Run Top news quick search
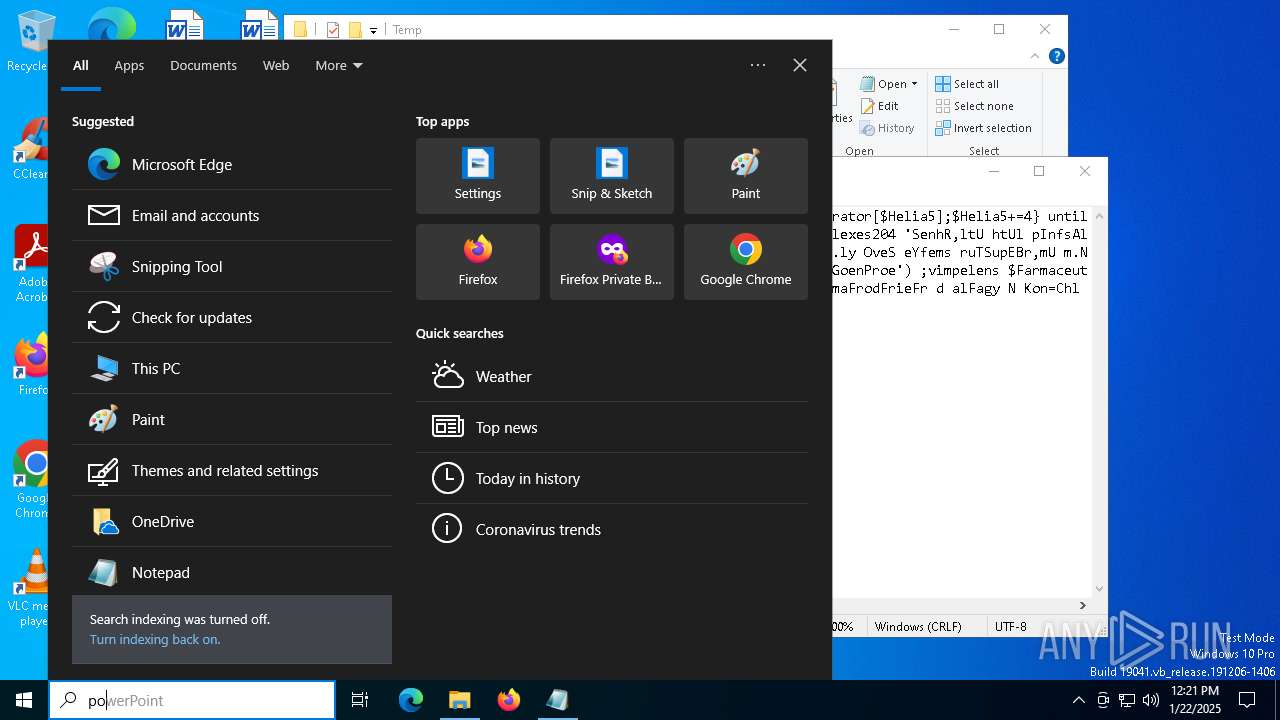 [612, 427]
